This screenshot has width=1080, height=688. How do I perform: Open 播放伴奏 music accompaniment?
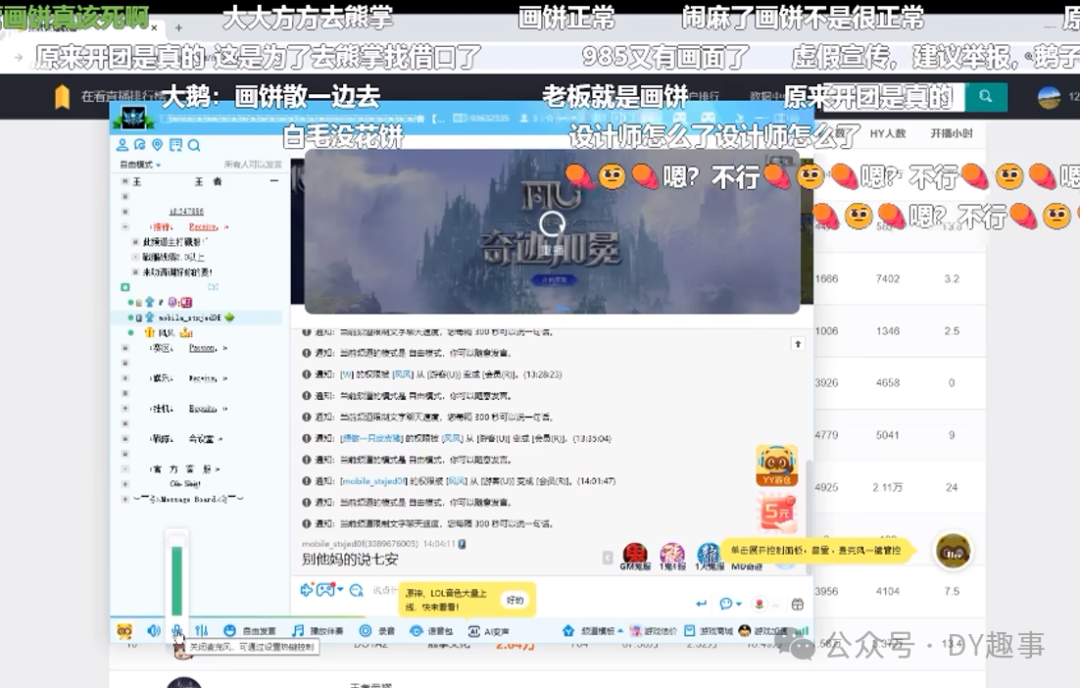pos(317,631)
